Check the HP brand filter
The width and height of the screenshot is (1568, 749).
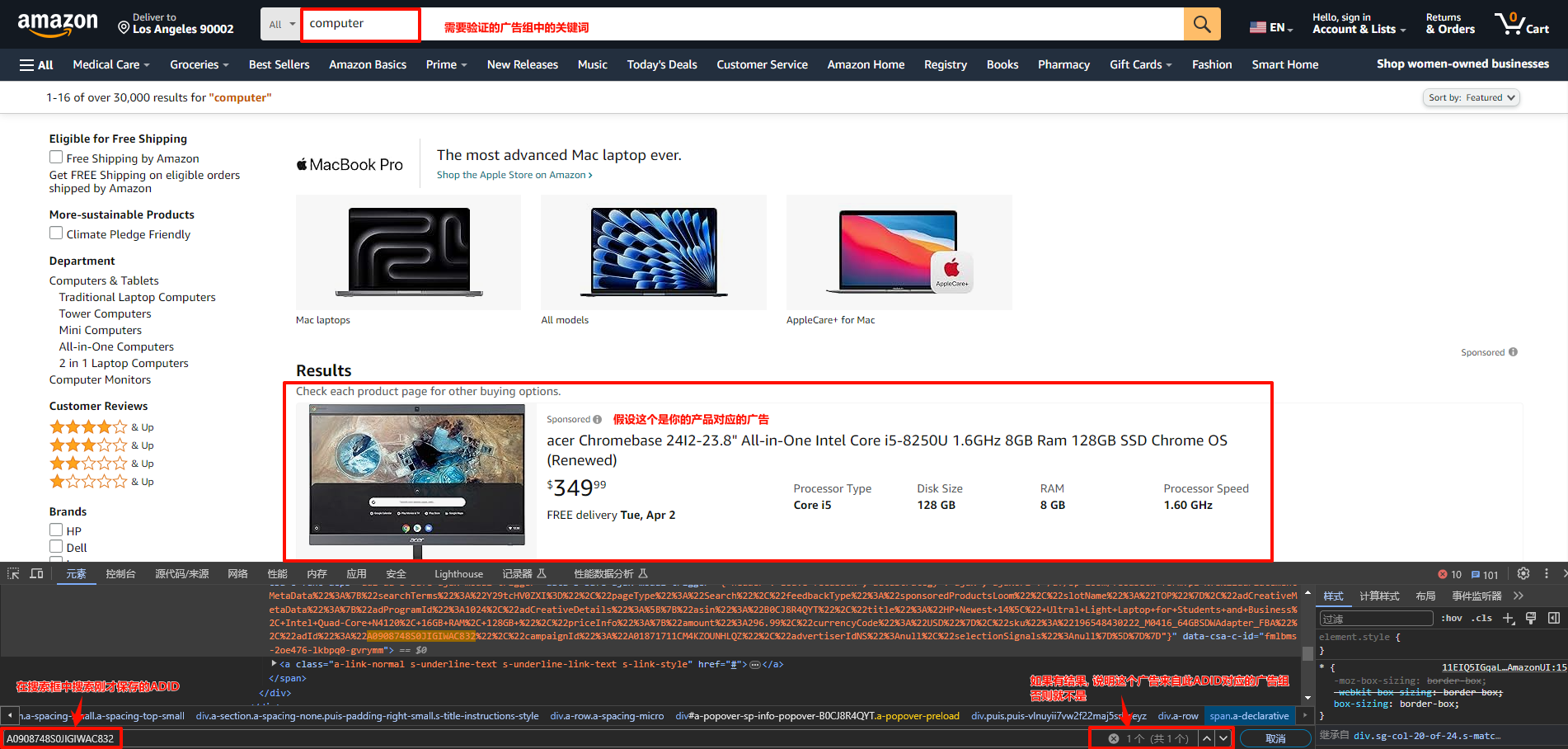coord(56,530)
